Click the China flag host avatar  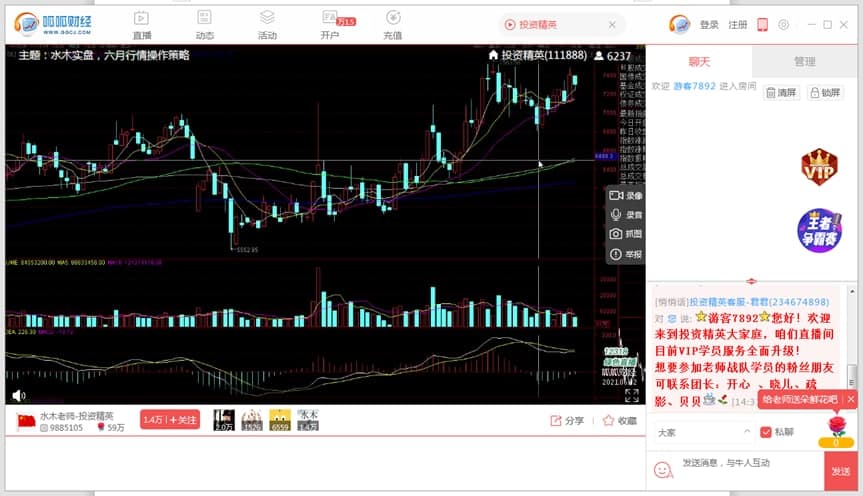(x=26, y=421)
